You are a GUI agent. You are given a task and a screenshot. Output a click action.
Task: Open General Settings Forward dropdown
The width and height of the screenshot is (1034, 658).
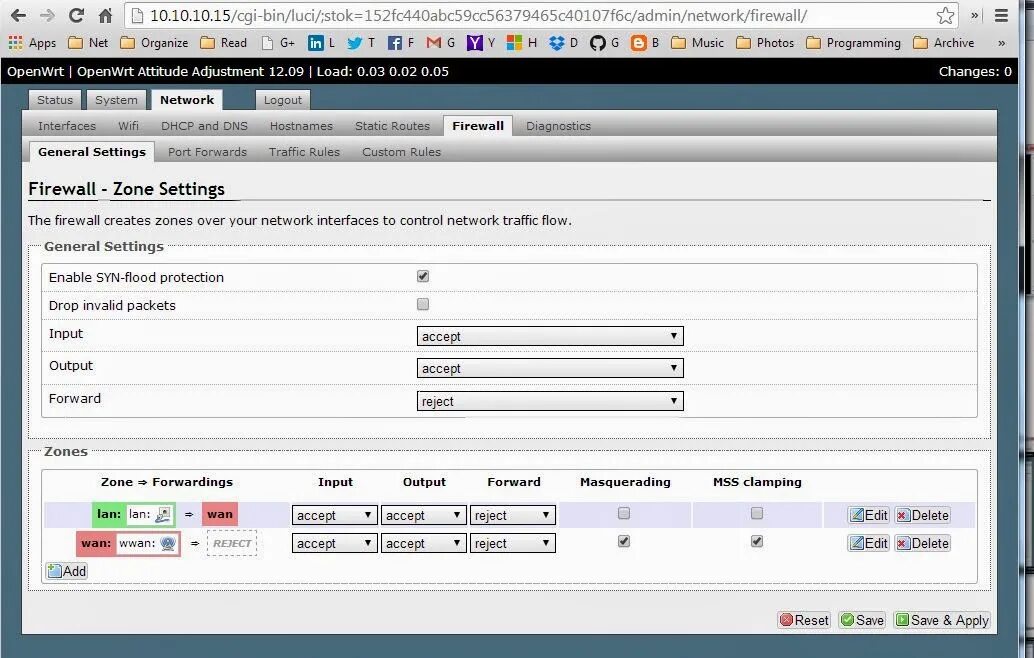[x=550, y=402]
